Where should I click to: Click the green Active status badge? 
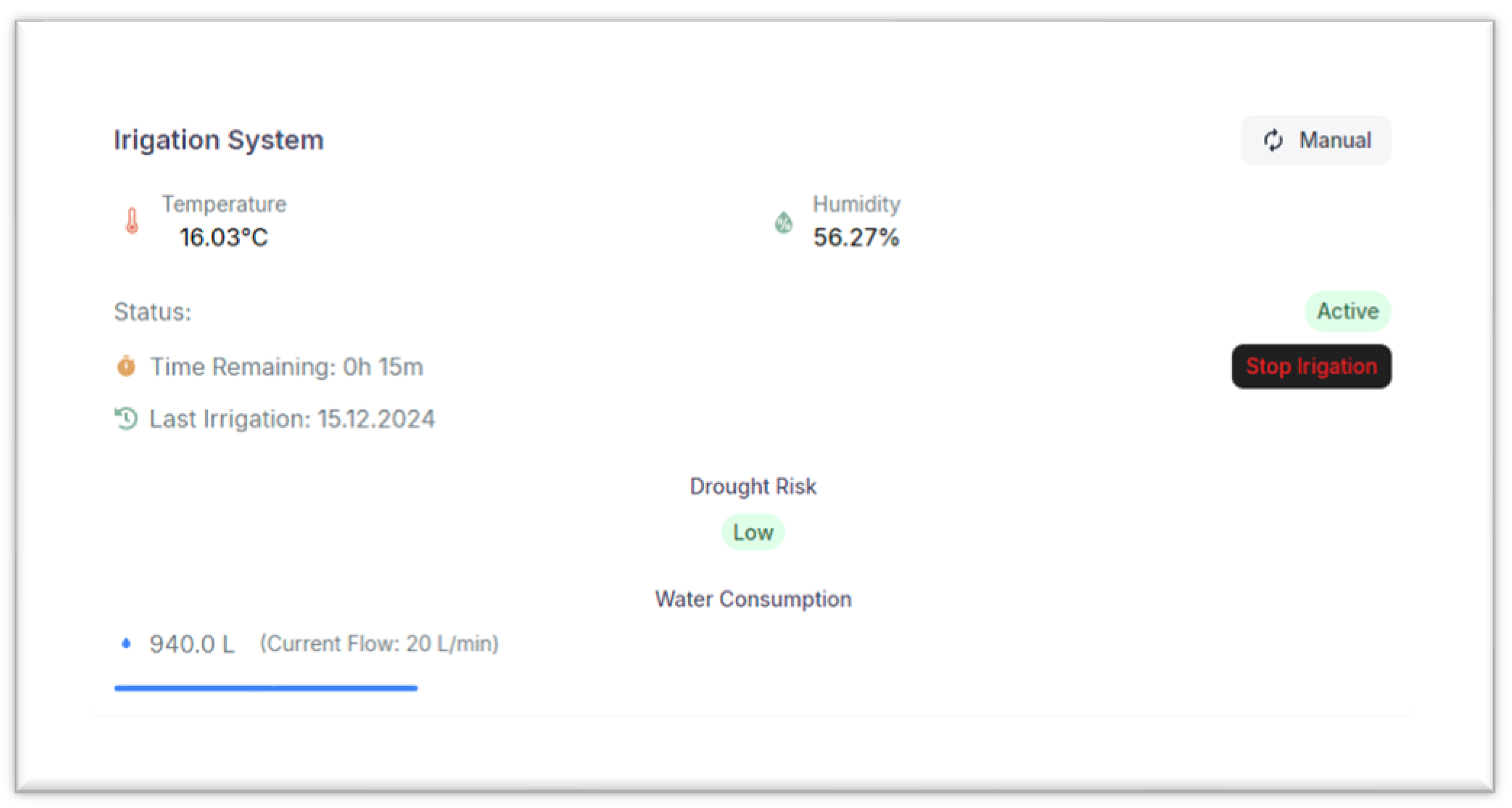(x=1348, y=311)
